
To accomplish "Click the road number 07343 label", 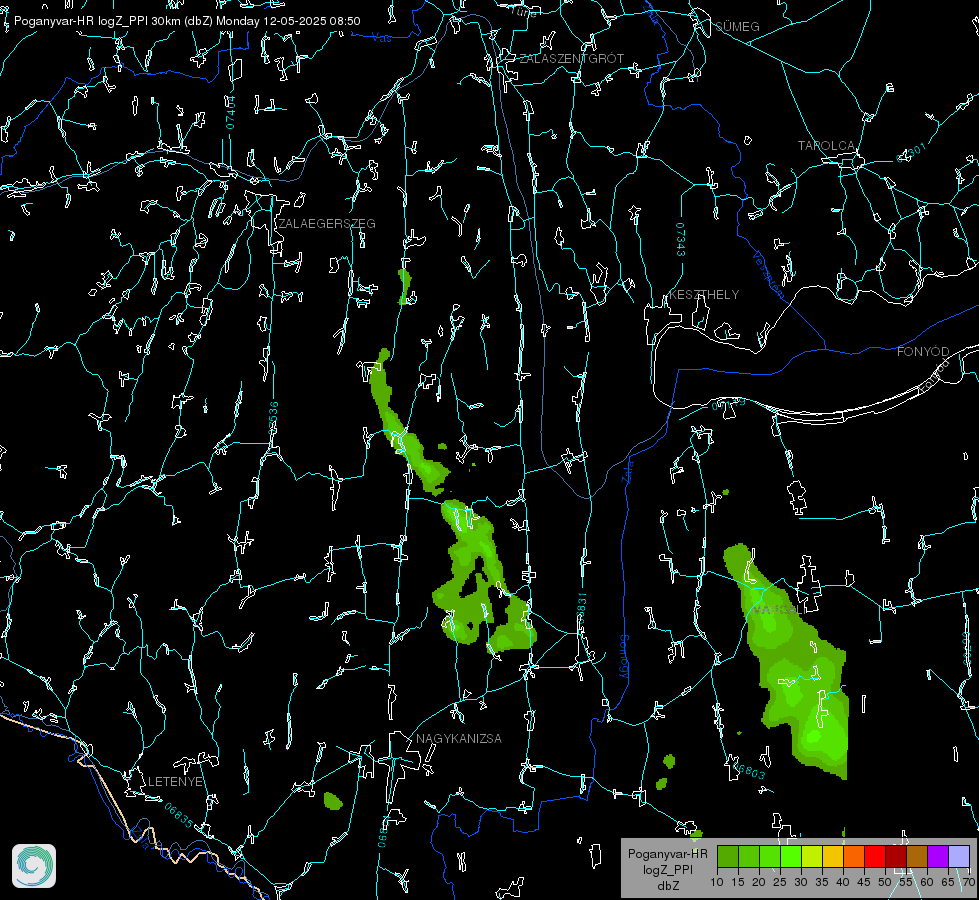I will click(681, 240).
